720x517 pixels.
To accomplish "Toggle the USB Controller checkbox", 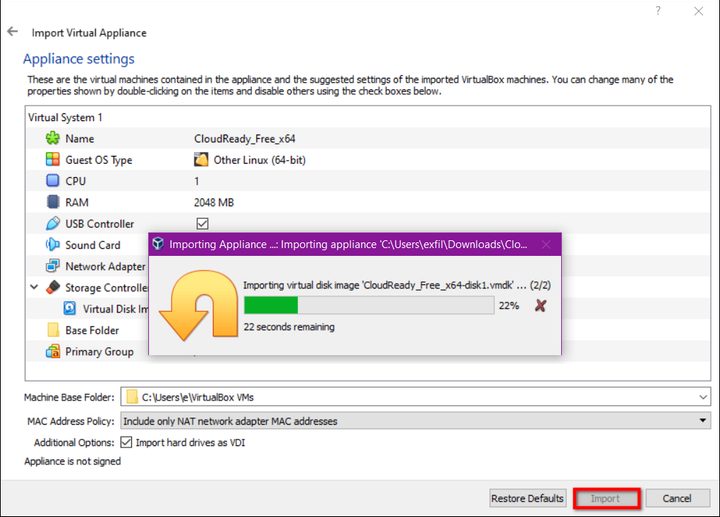I will (202, 224).
